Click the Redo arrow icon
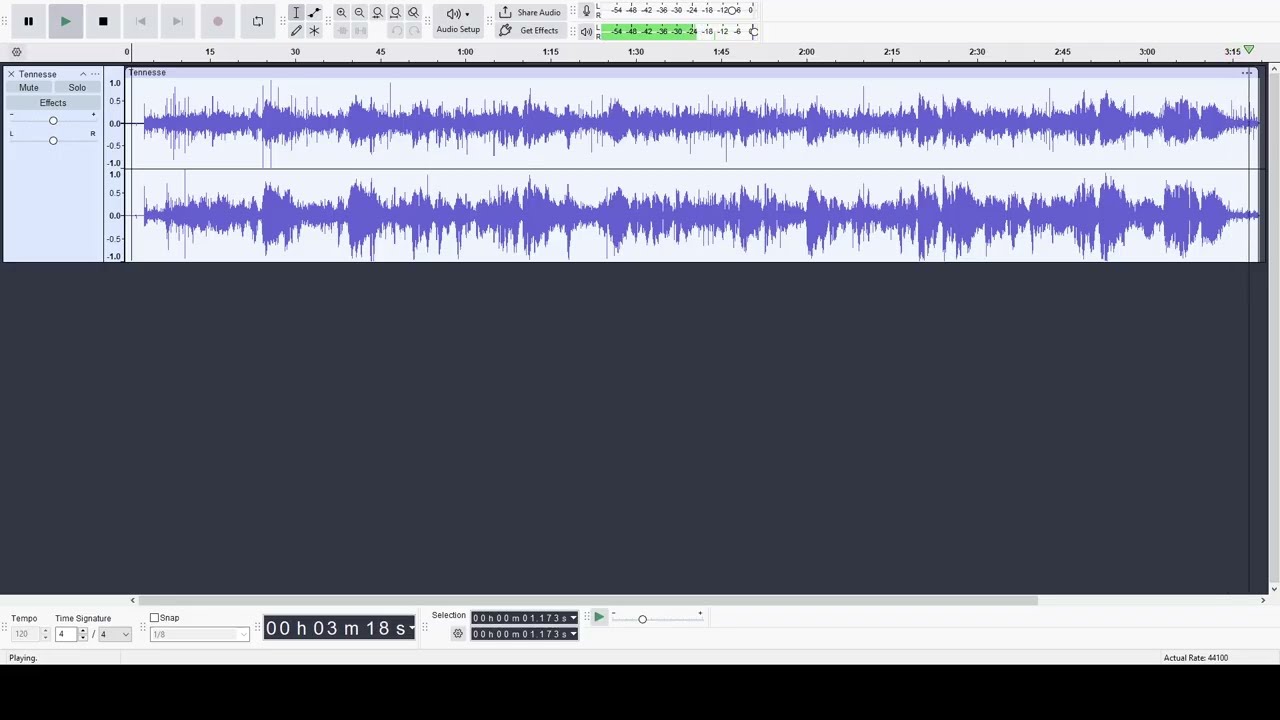Screen dimensions: 1280x720 click(413, 31)
